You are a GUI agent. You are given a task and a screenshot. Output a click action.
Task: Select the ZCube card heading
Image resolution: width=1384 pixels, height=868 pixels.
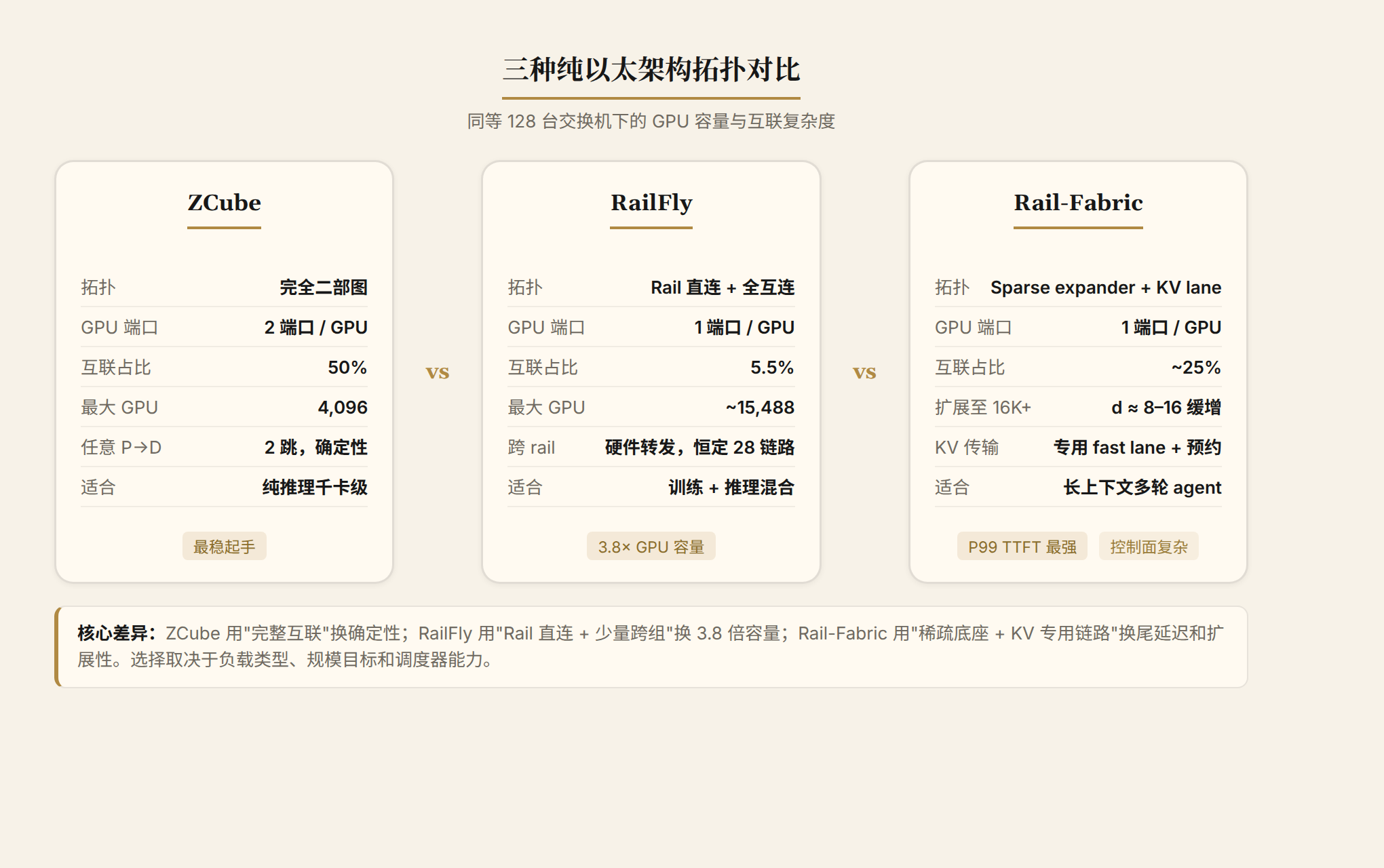224,202
